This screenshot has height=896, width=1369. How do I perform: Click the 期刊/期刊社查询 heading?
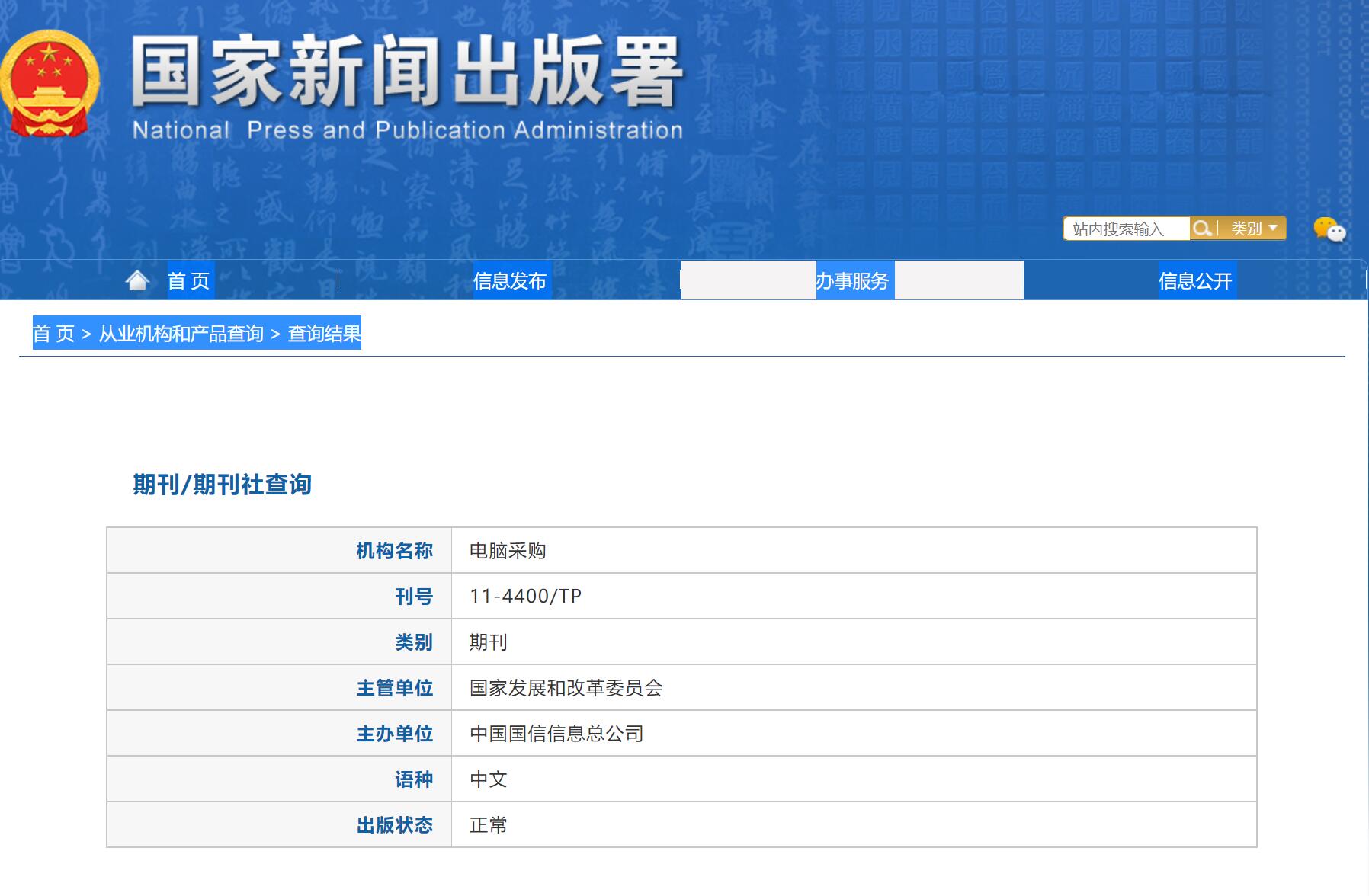tap(222, 485)
